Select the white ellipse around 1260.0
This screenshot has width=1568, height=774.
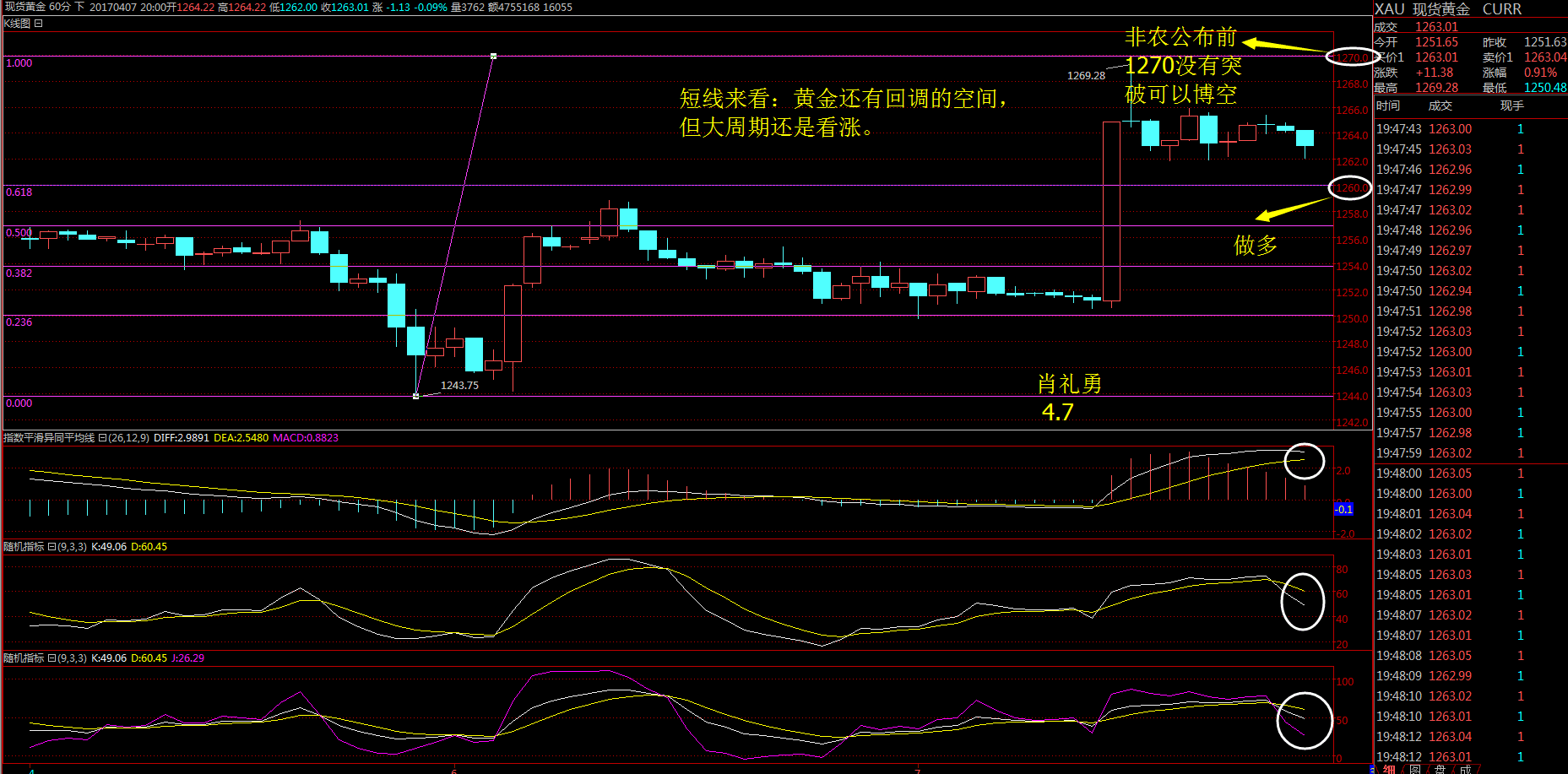pos(1349,188)
